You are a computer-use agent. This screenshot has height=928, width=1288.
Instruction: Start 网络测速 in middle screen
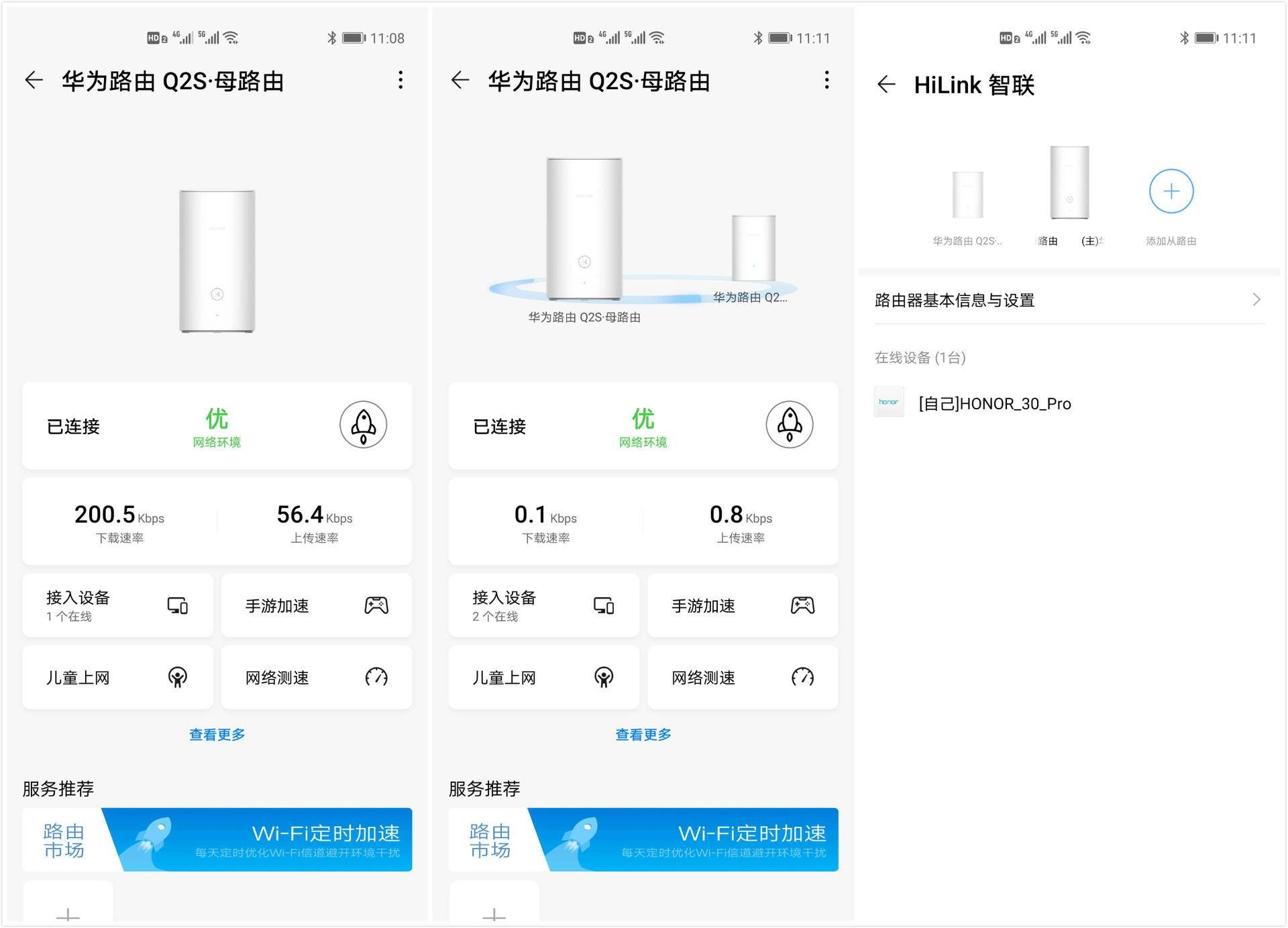(743, 677)
